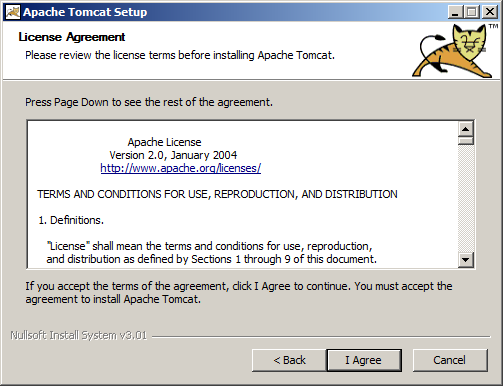Click the scroll up arrow of the license box
The height and width of the screenshot is (386, 503).
coord(466,129)
